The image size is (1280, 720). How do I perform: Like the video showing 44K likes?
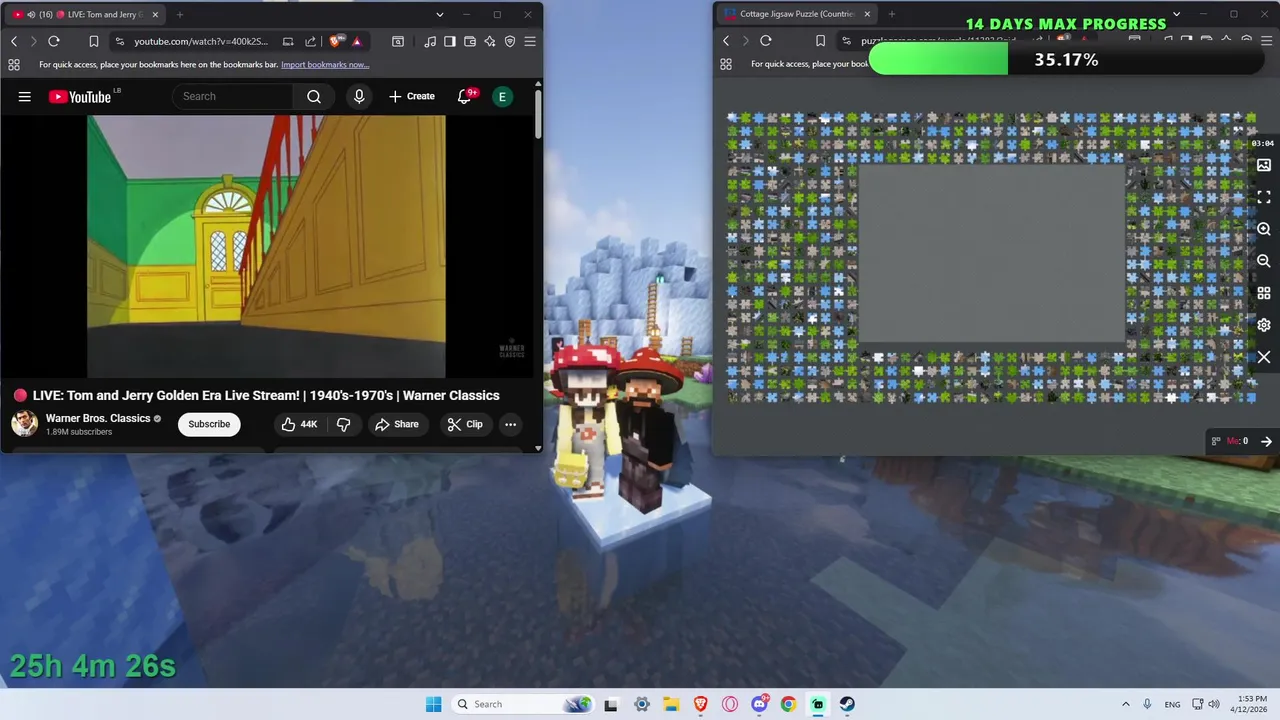click(x=299, y=424)
